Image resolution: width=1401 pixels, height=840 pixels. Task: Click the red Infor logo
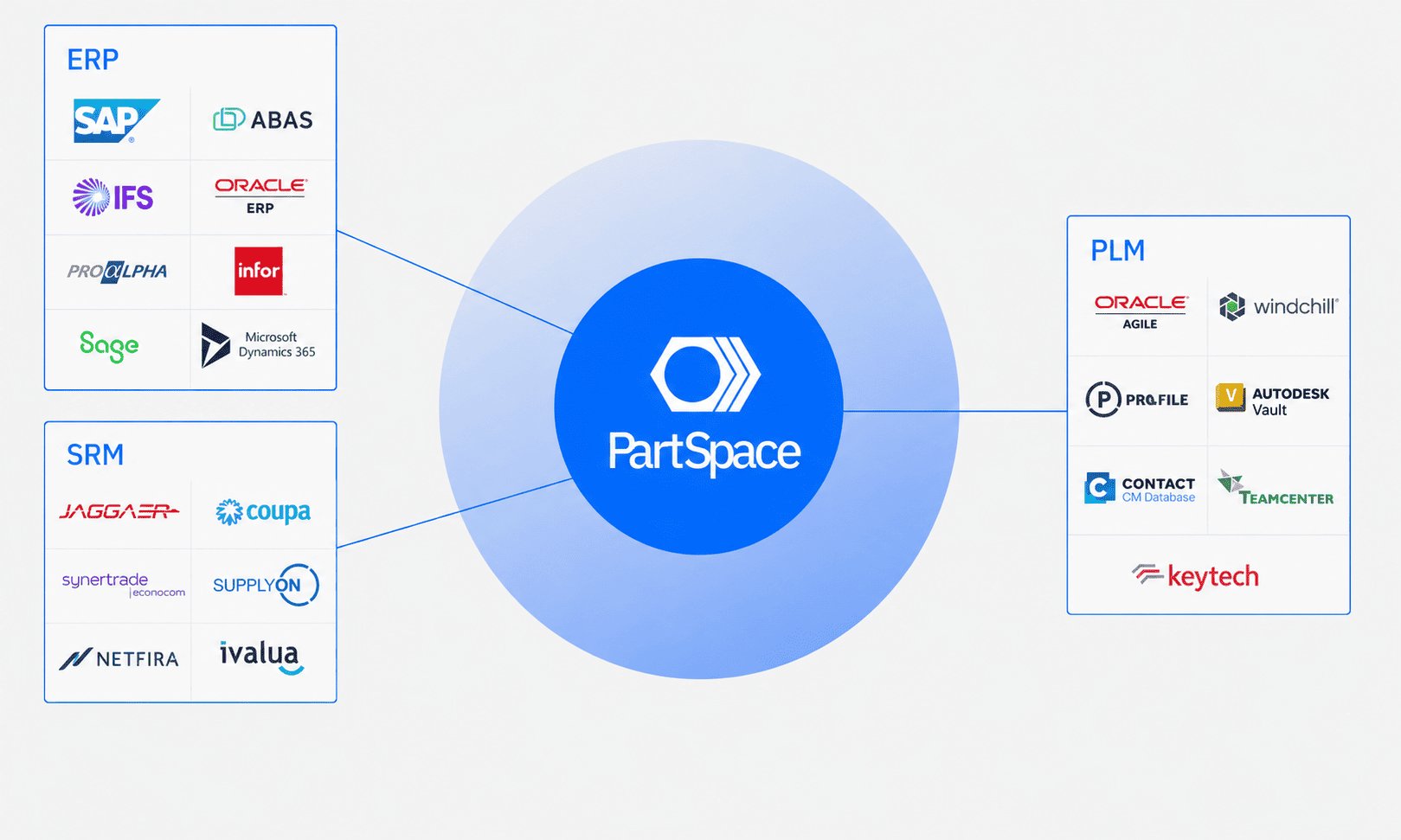coord(259,271)
